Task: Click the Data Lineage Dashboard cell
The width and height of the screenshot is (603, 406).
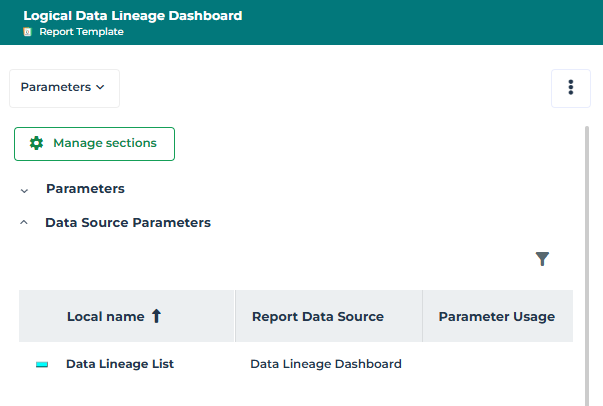Action: [x=326, y=364]
